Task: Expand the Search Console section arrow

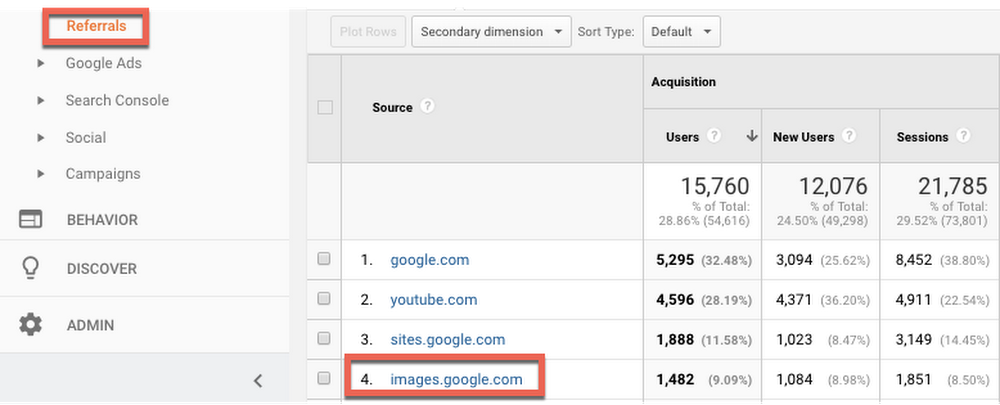Action: 41,100
